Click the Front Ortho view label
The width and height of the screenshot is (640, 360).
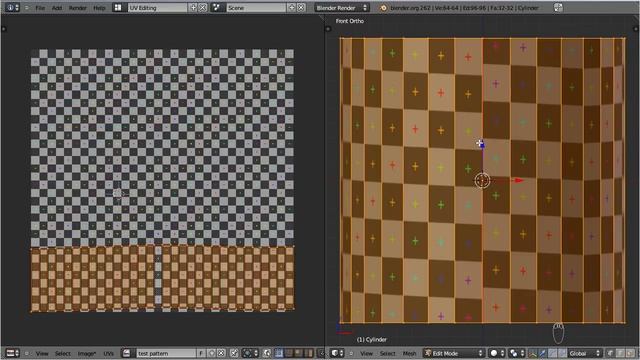pos(349,21)
